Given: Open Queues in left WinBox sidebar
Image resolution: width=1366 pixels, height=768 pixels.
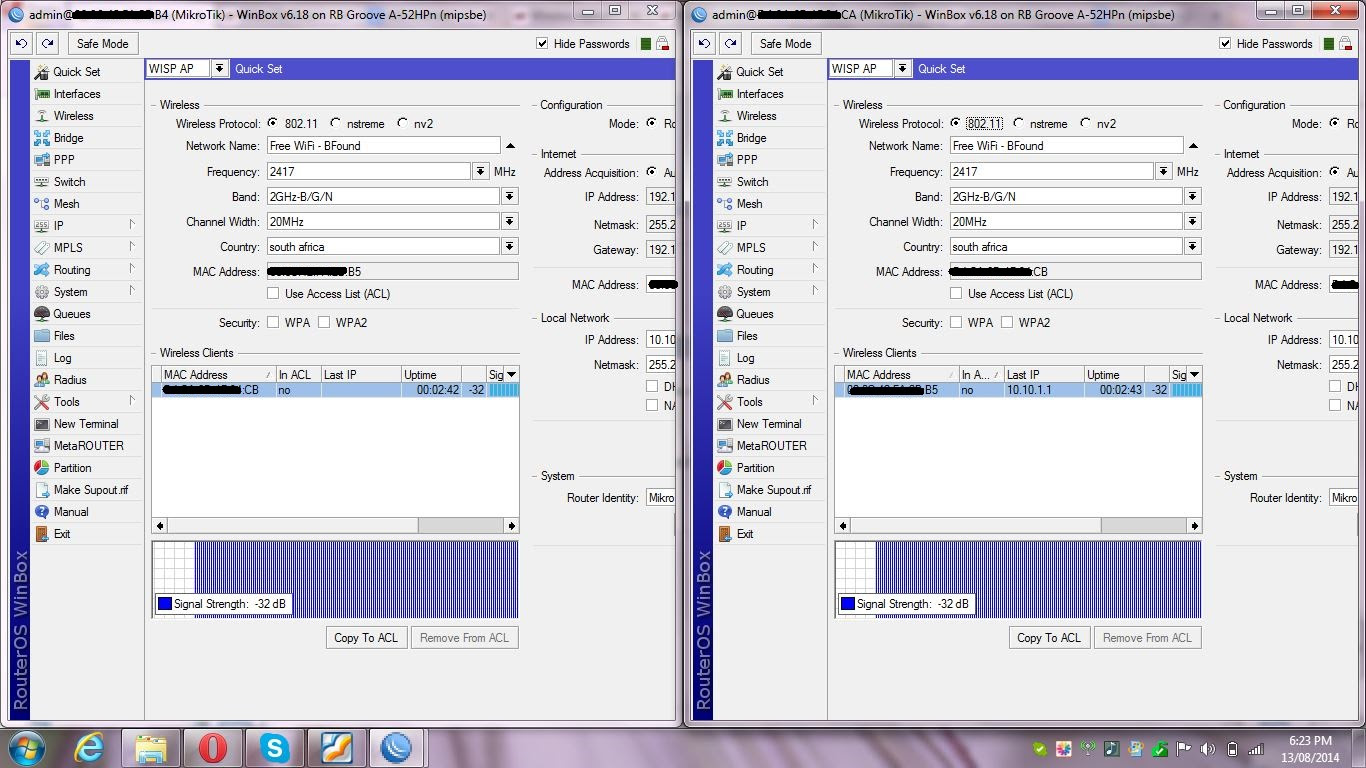Looking at the screenshot, I should (x=71, y=314).
